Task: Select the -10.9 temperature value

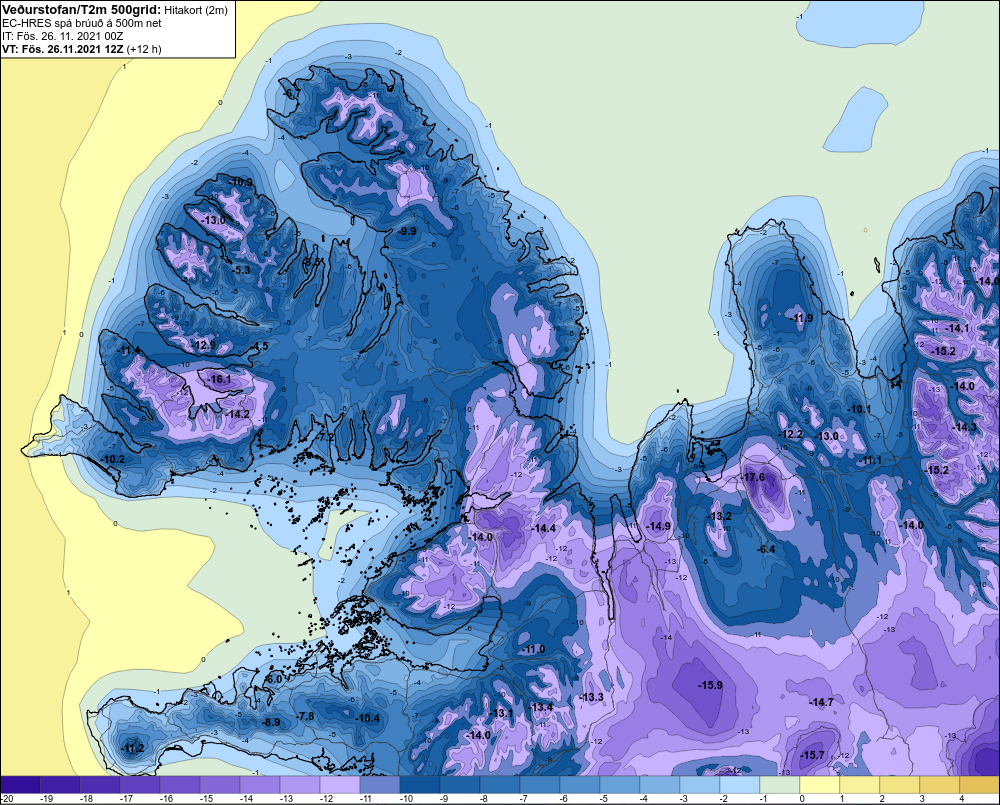Action: pyautogui.click(x=240, y=182)
